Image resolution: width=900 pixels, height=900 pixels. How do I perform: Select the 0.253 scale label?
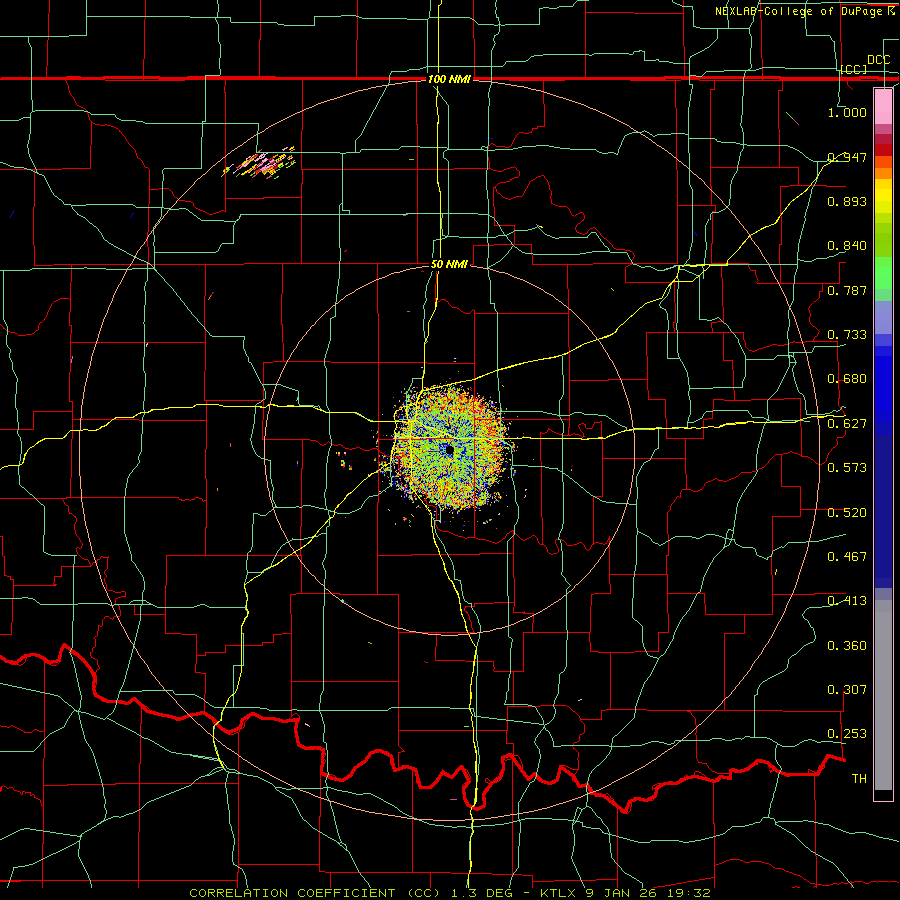[x=847, y=734]
